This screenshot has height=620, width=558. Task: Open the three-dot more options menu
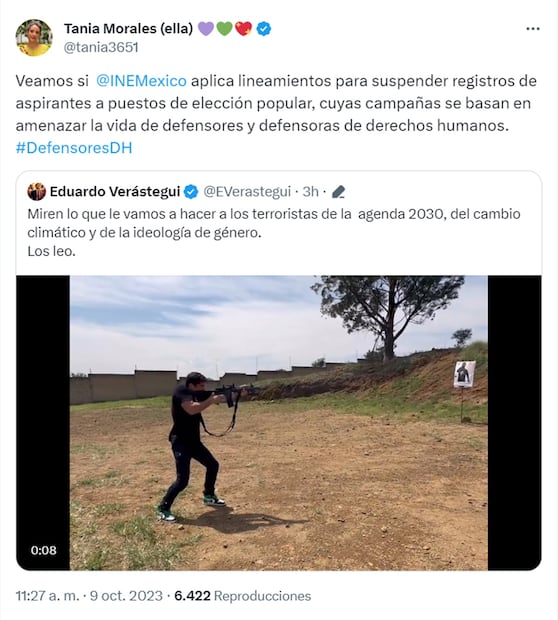533,29
